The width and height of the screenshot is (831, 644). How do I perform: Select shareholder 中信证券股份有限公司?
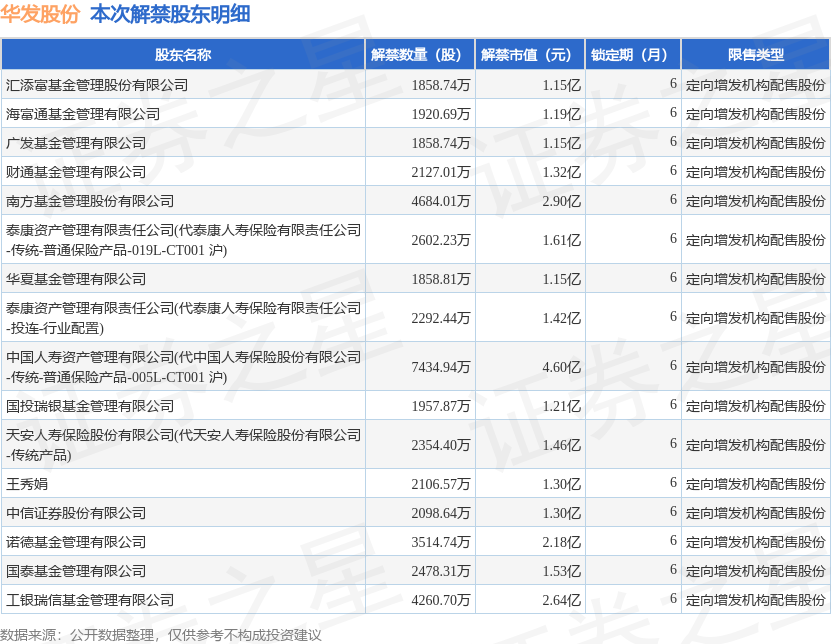point(76,513)
